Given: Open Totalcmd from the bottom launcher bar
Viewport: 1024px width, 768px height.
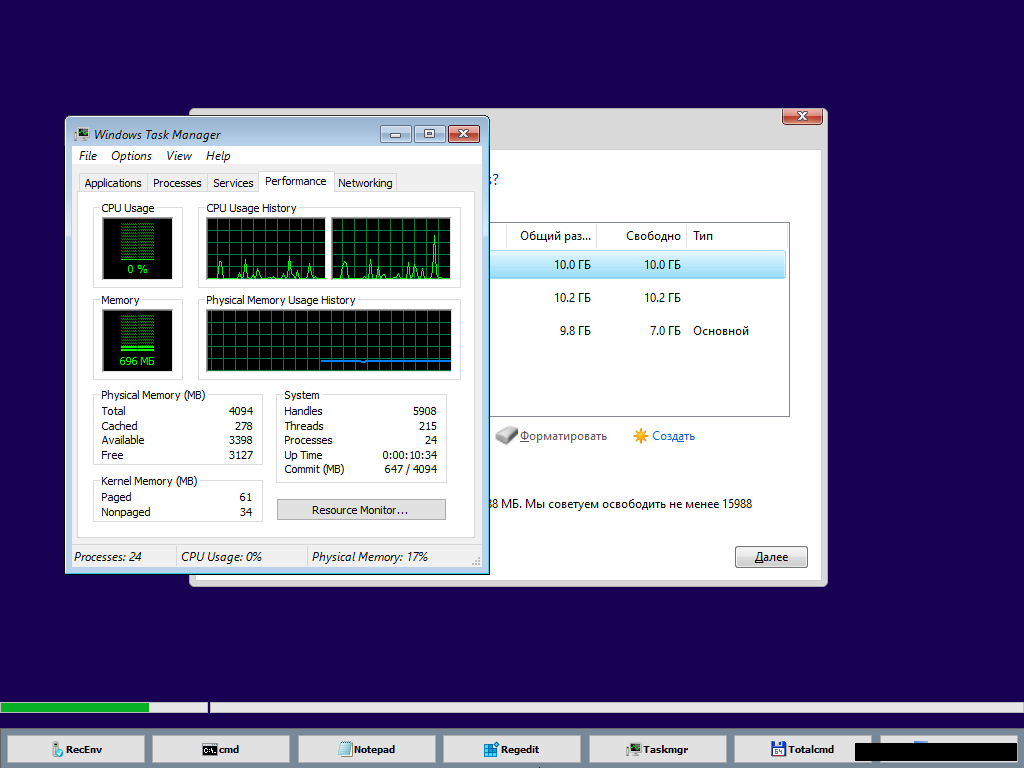Looking at the screenshot, I should 803,749.
